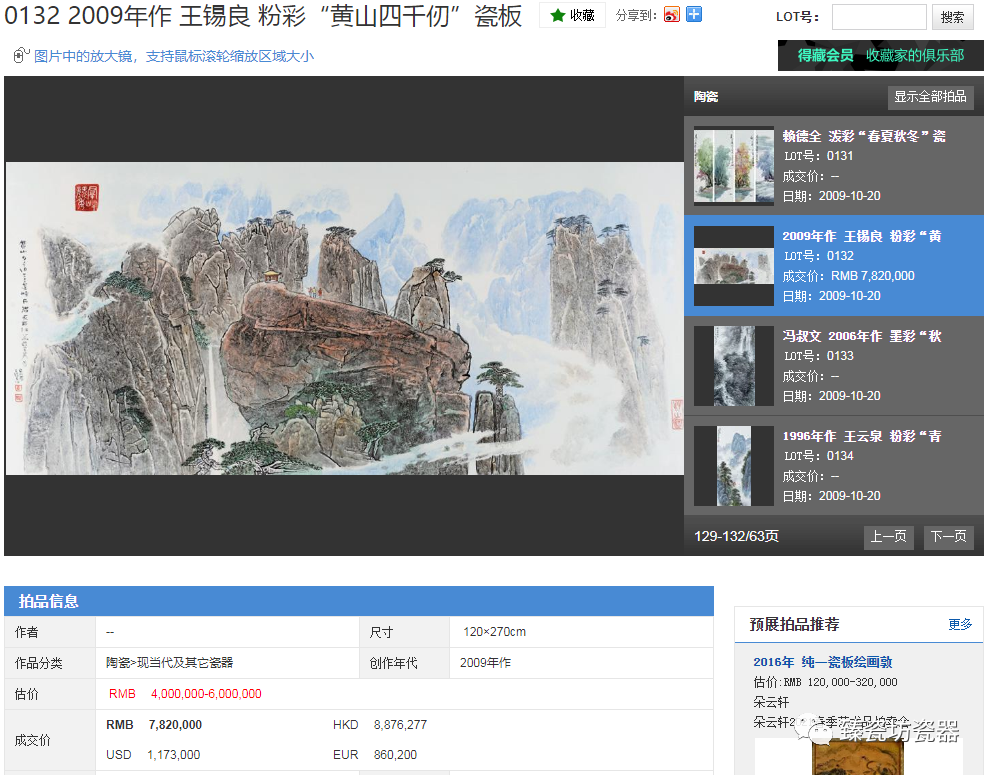
Task: Open the 2016年 纯一瓷板绘画敦 recommendation
Action: coord(821,662)
